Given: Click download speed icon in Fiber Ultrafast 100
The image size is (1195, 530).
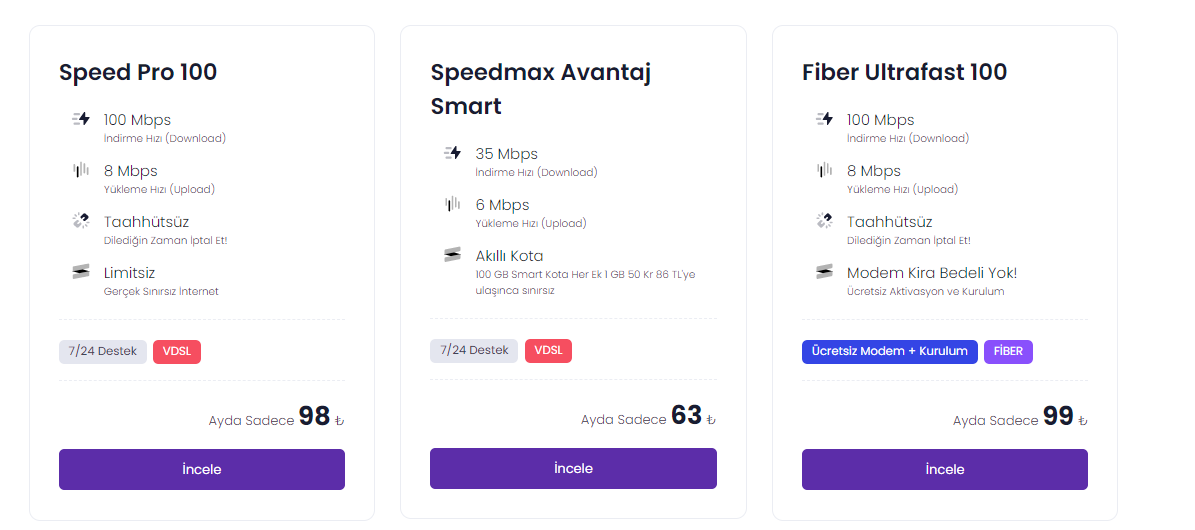Looking at the screenshot, I should (x=824, y=119).
